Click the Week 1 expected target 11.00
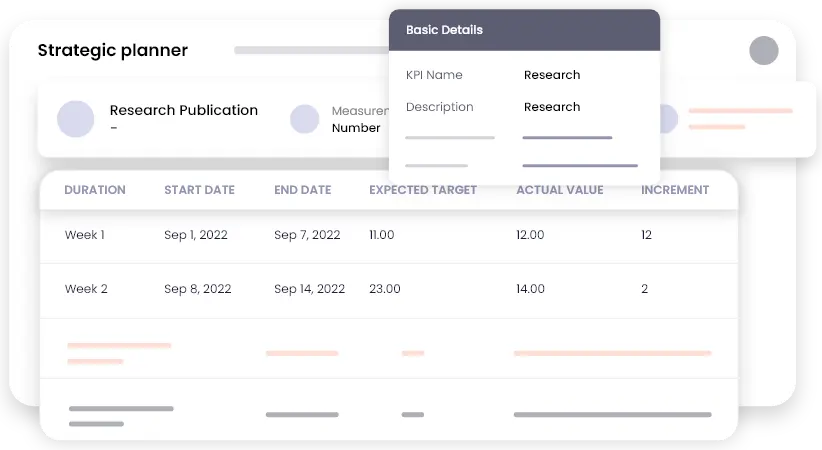This screenshot has width=822, height=450. click(x=382, y=235)
